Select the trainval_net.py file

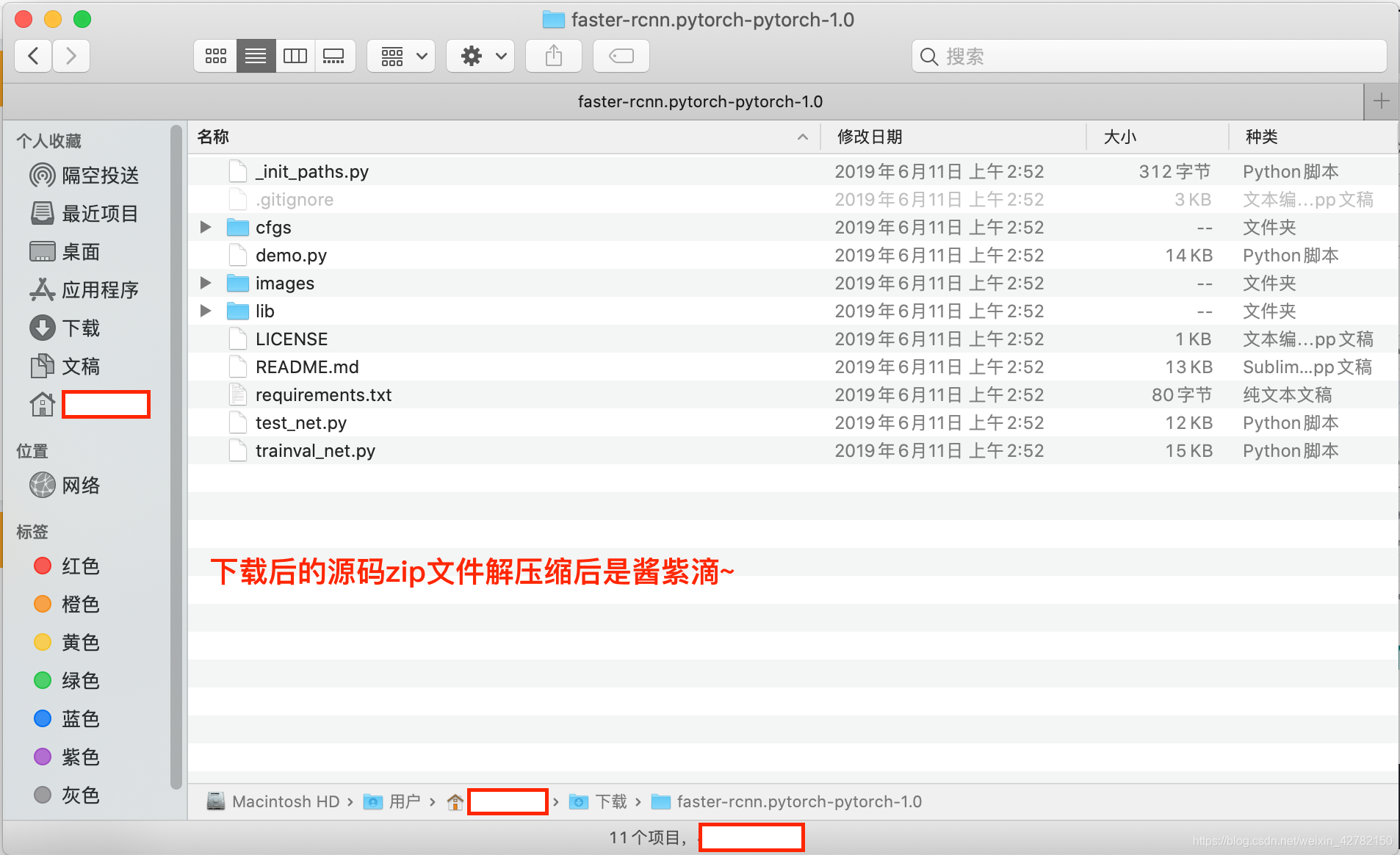tap(793, 451)
